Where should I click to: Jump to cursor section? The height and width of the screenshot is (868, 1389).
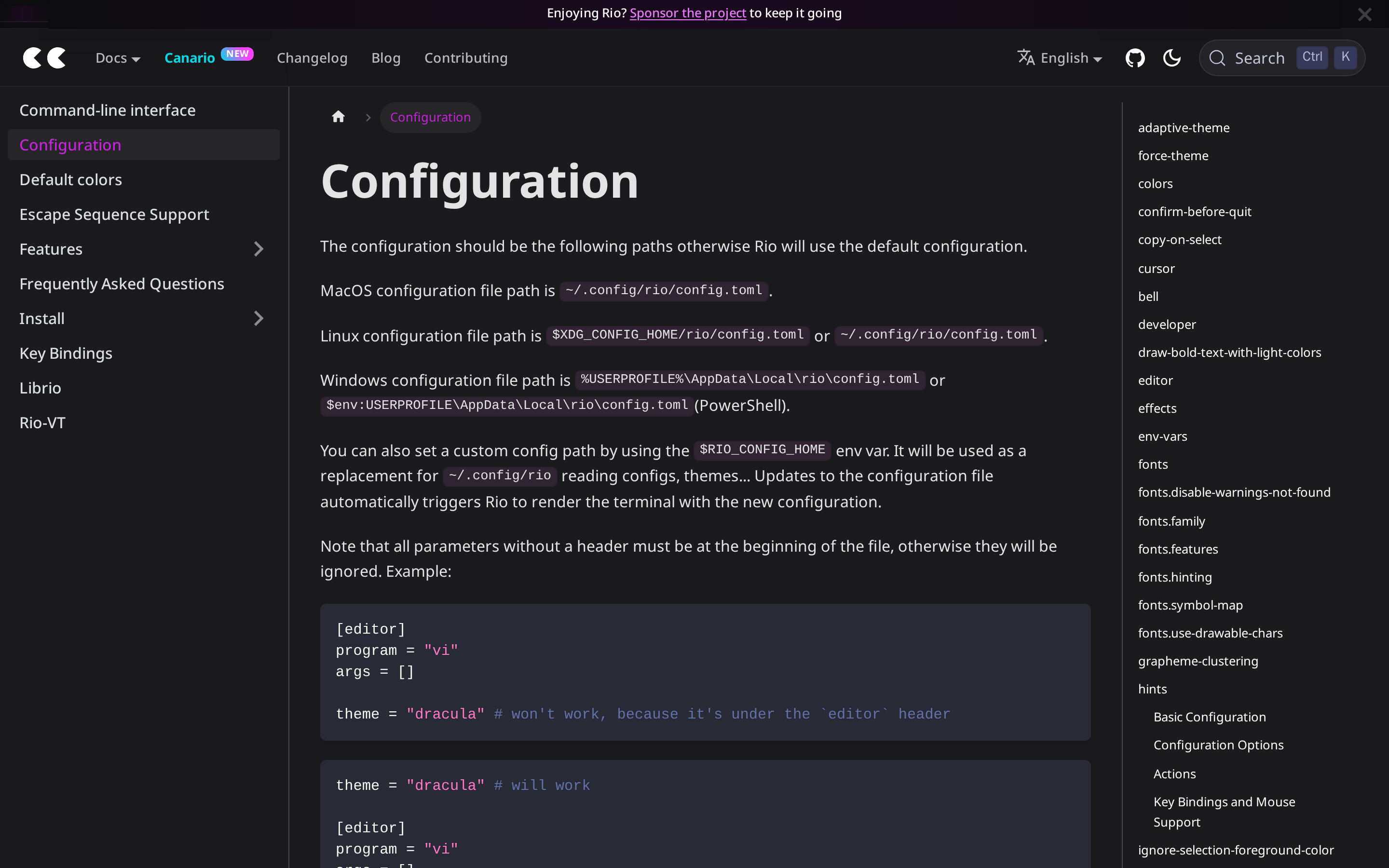point(1156,268)
